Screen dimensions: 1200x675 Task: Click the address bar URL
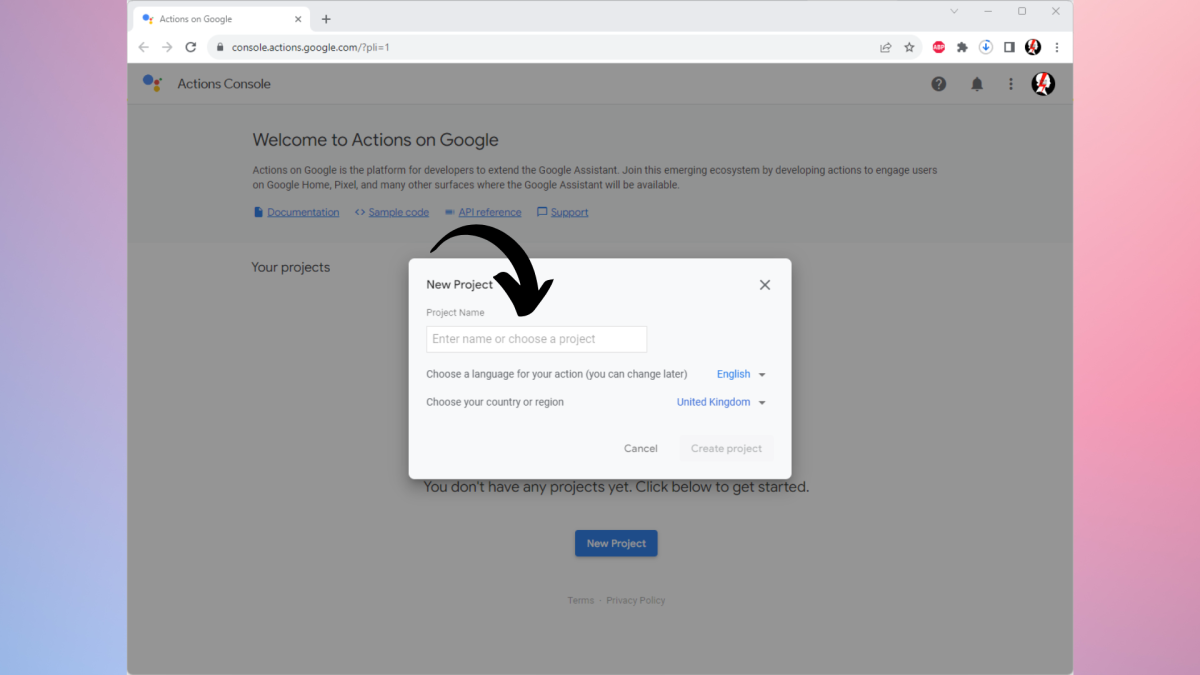tap(310, 47)
